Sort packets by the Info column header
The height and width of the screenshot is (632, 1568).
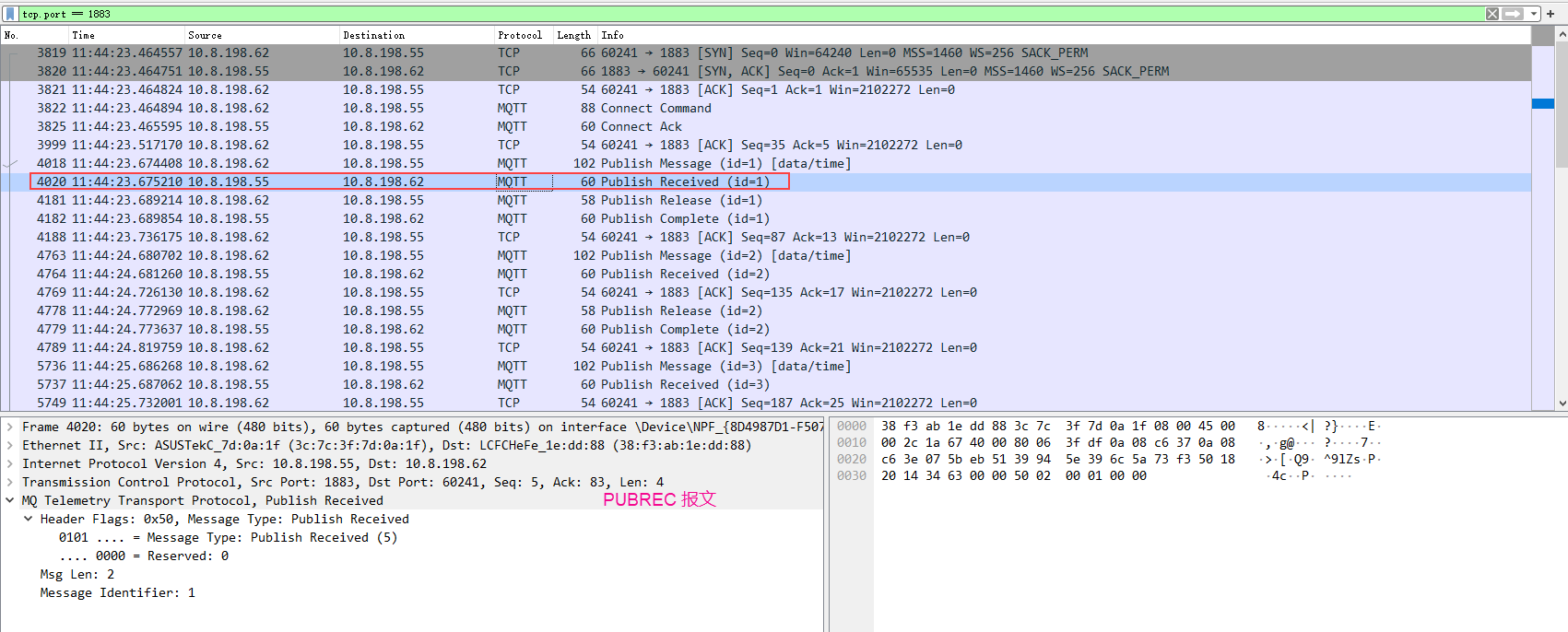(x=1064, y=35)
